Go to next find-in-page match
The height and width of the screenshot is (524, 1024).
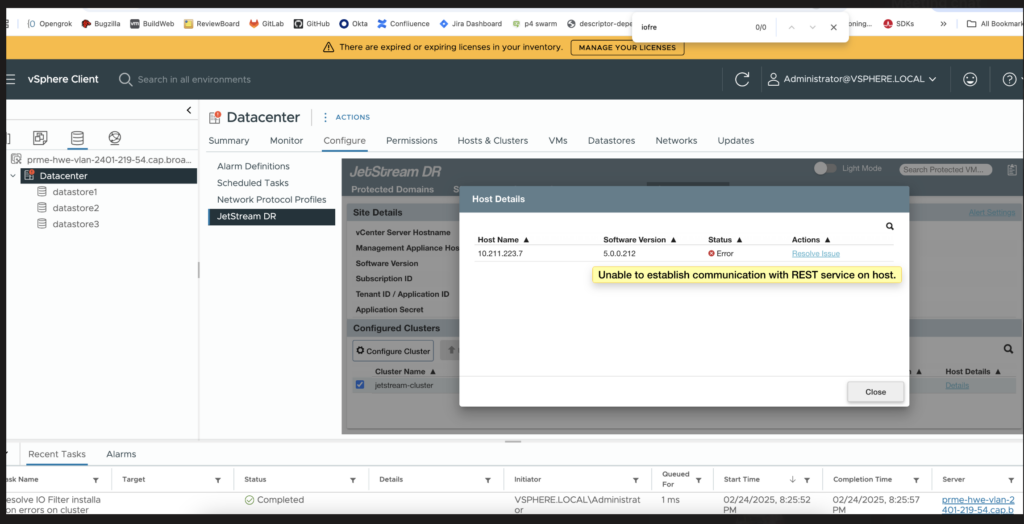pyautogui.click(x=812, y=27)
